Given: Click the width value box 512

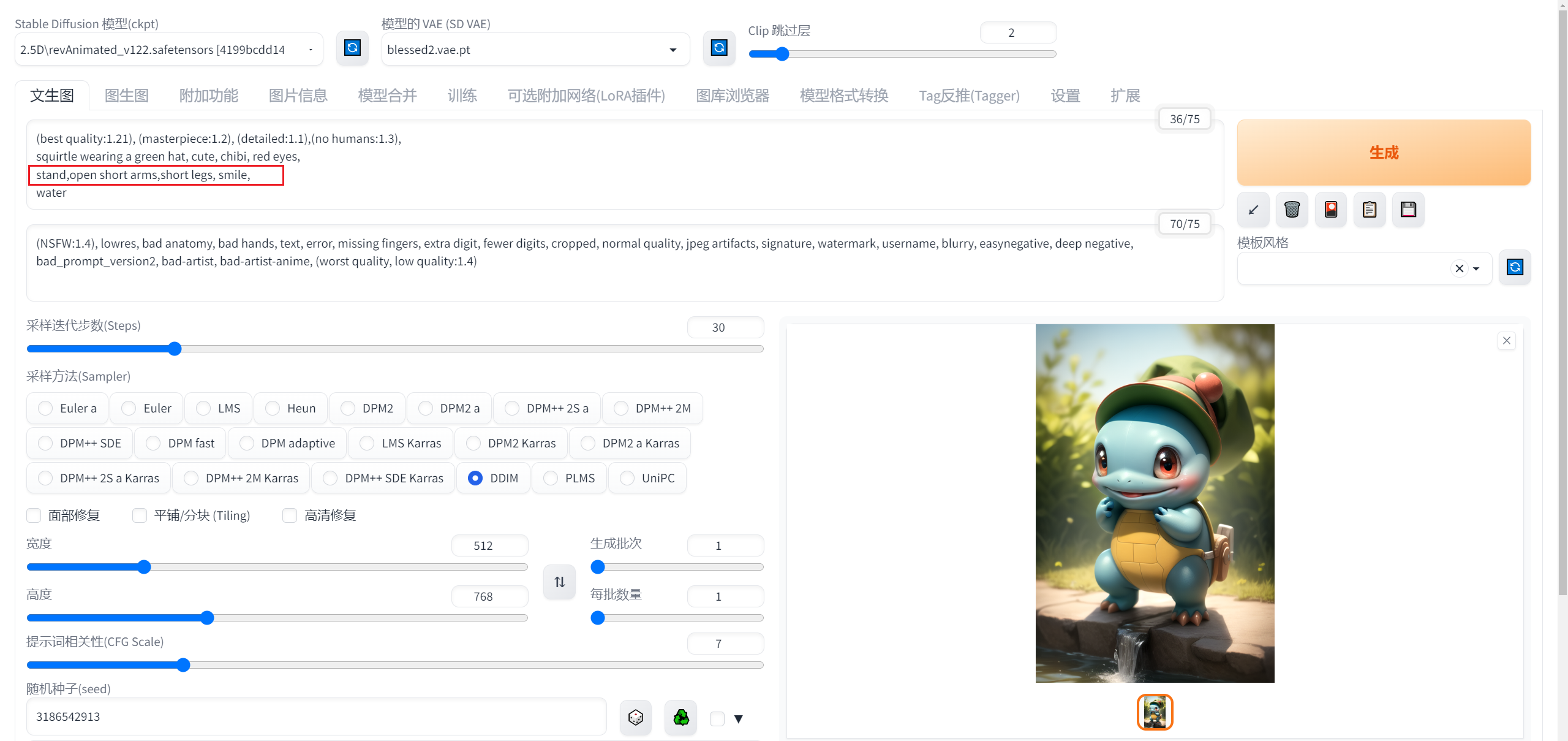Looking at the screenshot, I should tap(489, 545).
